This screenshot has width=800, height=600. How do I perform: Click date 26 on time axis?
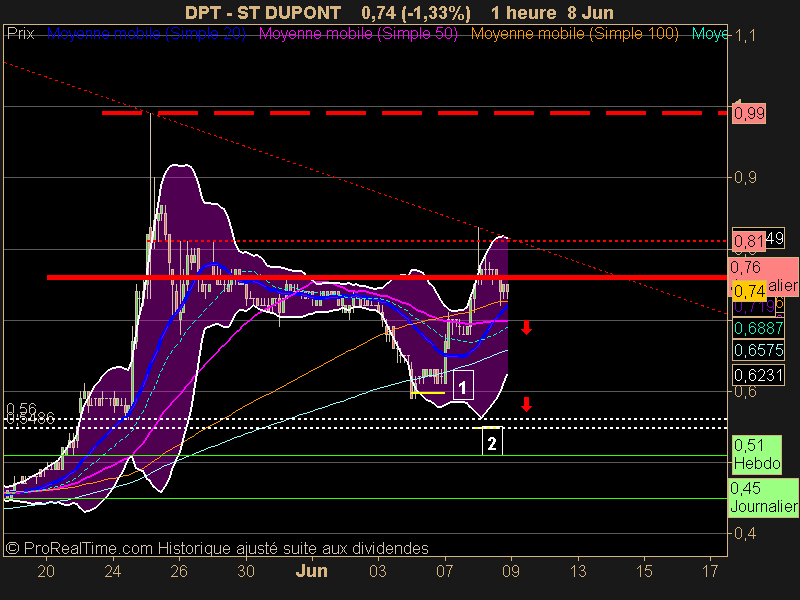179,571
